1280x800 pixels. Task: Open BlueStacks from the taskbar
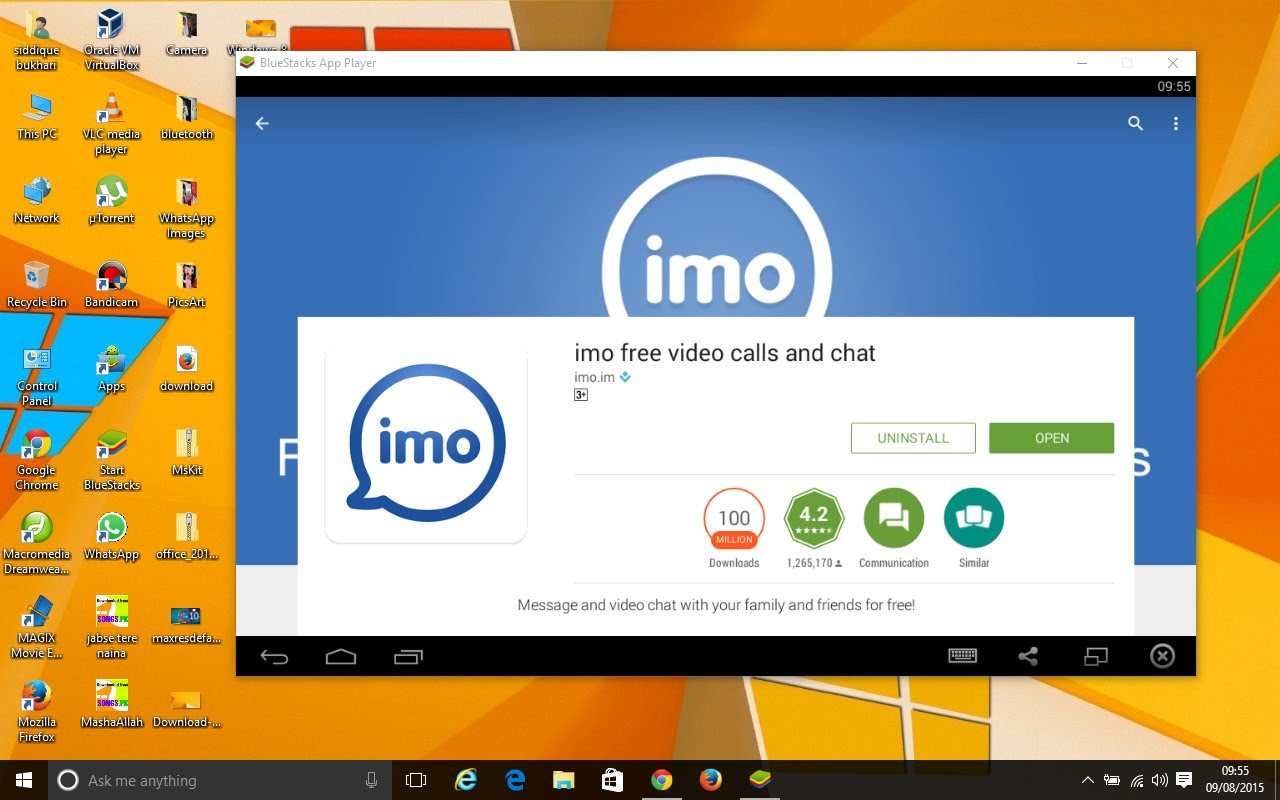tap(760, 780)
